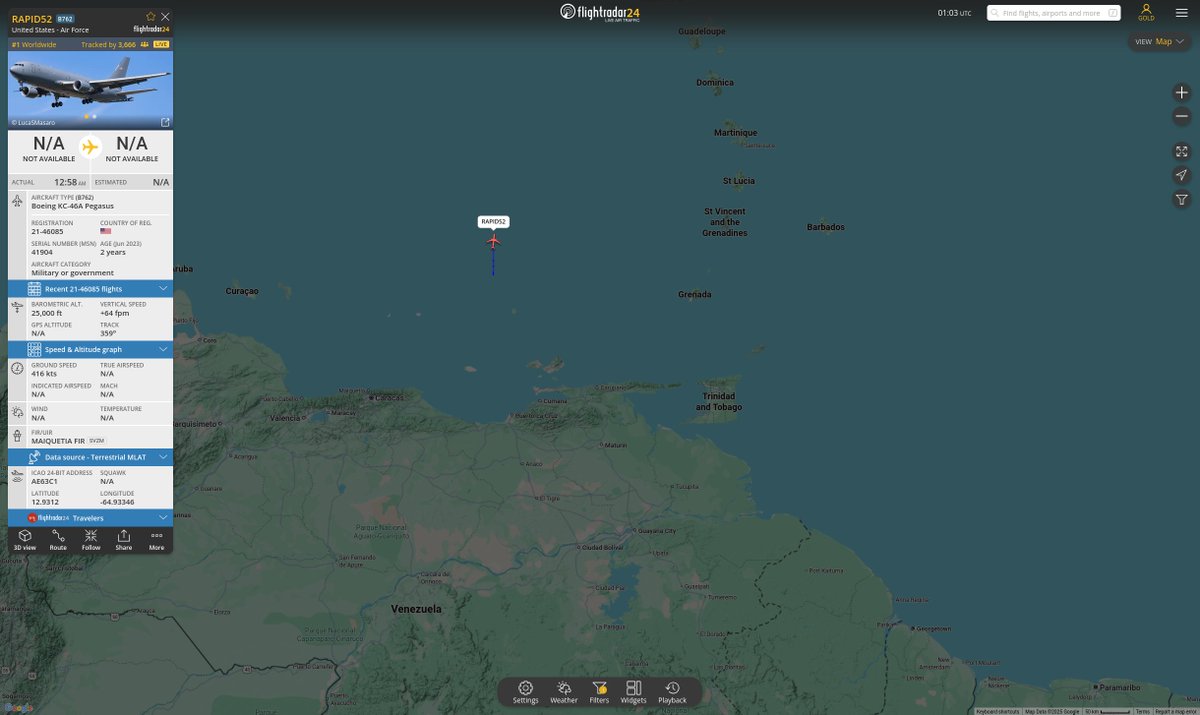
Task: Click the control tower icon beside FIR/UIR
Action: (x=17, y=435)
